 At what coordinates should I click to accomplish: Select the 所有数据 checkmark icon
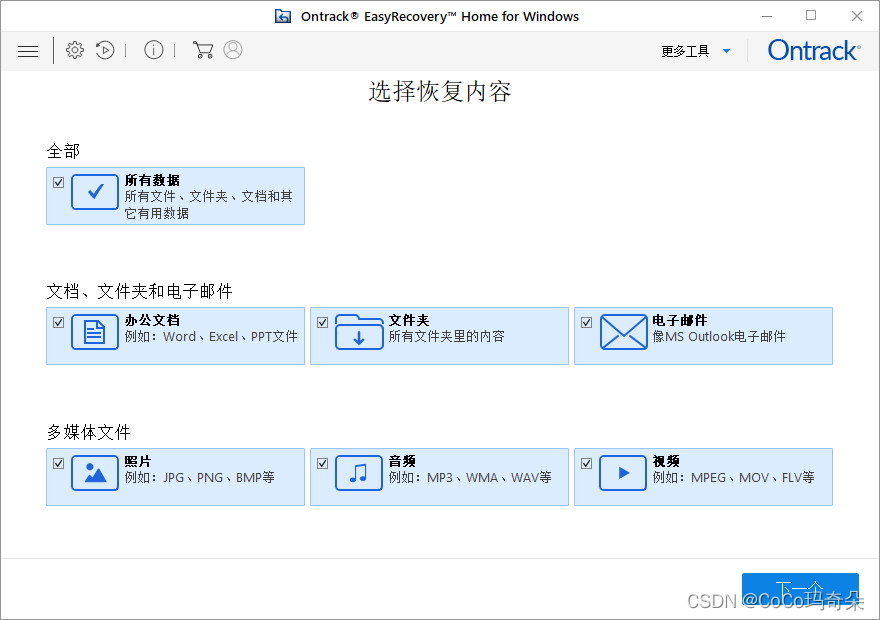[95, 192]
